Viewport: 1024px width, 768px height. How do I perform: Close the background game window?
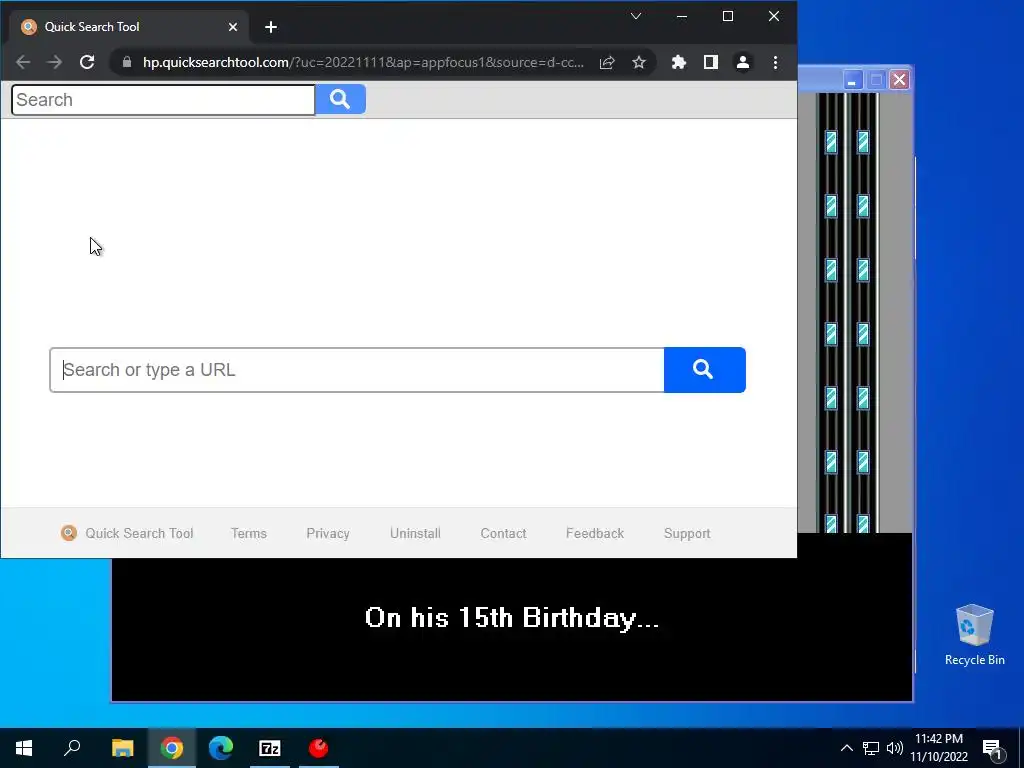(899, 80)
